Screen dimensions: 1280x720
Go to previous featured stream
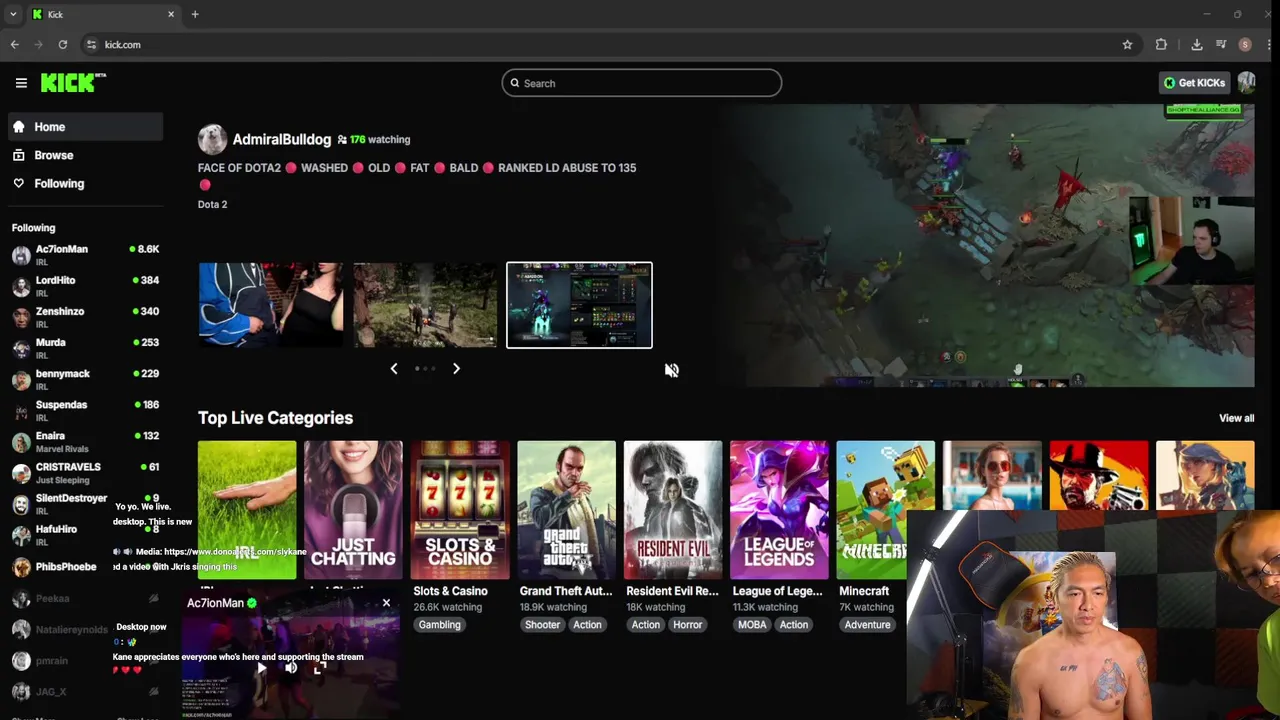(394, 368)
